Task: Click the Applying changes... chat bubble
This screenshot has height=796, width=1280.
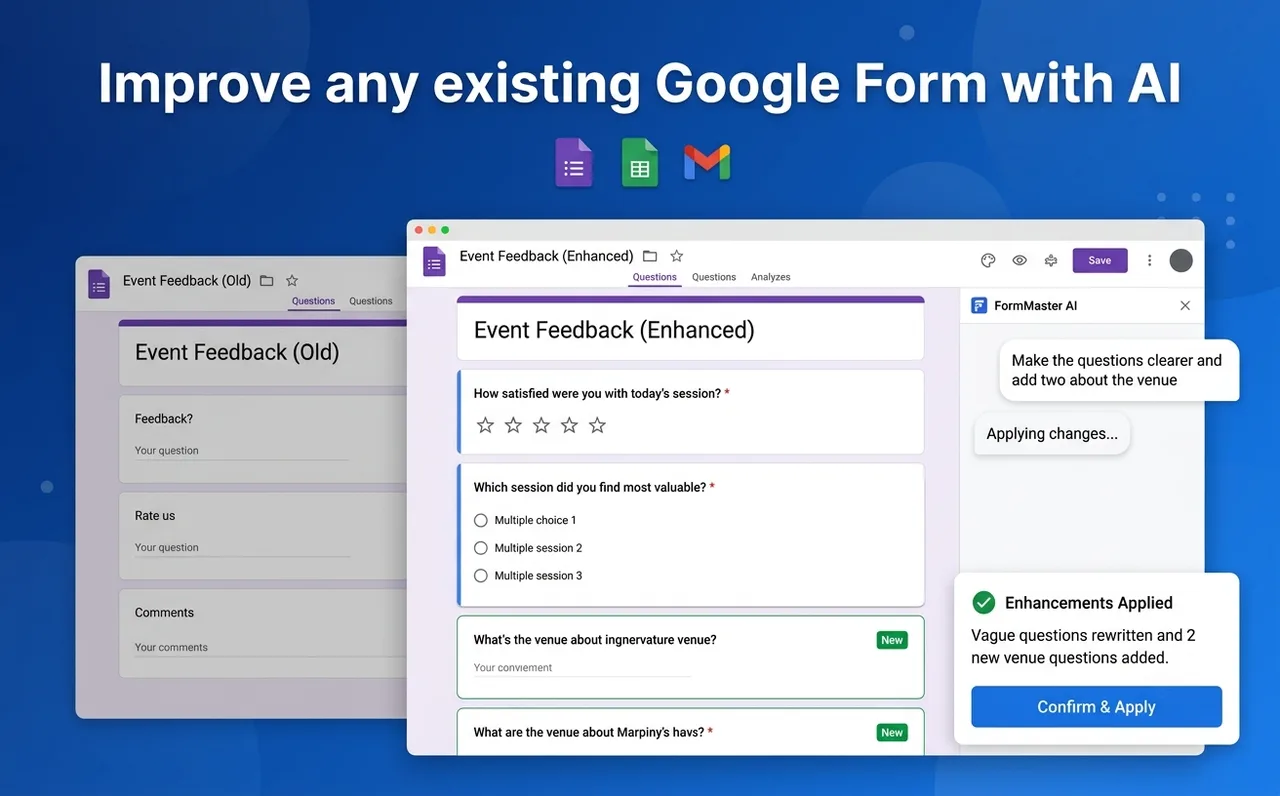Action: tap(1052, 434)
